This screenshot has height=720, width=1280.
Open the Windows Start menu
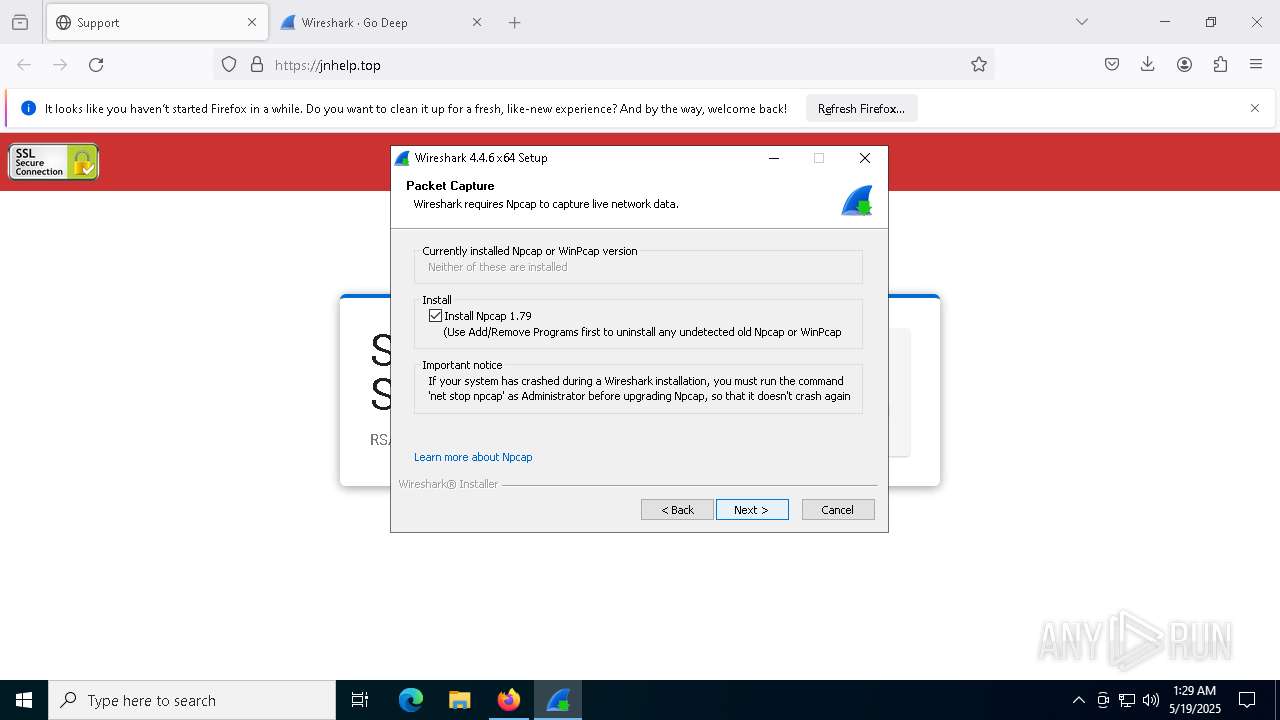[x=24, y=700]
